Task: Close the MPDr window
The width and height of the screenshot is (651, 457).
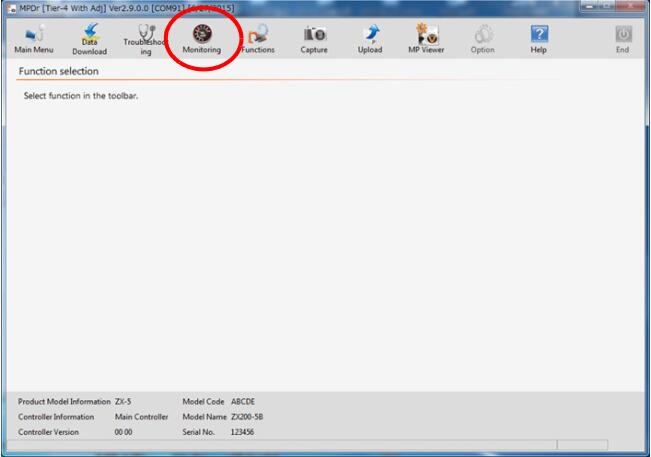Action: pyautogui.click(x=629, y=7)
